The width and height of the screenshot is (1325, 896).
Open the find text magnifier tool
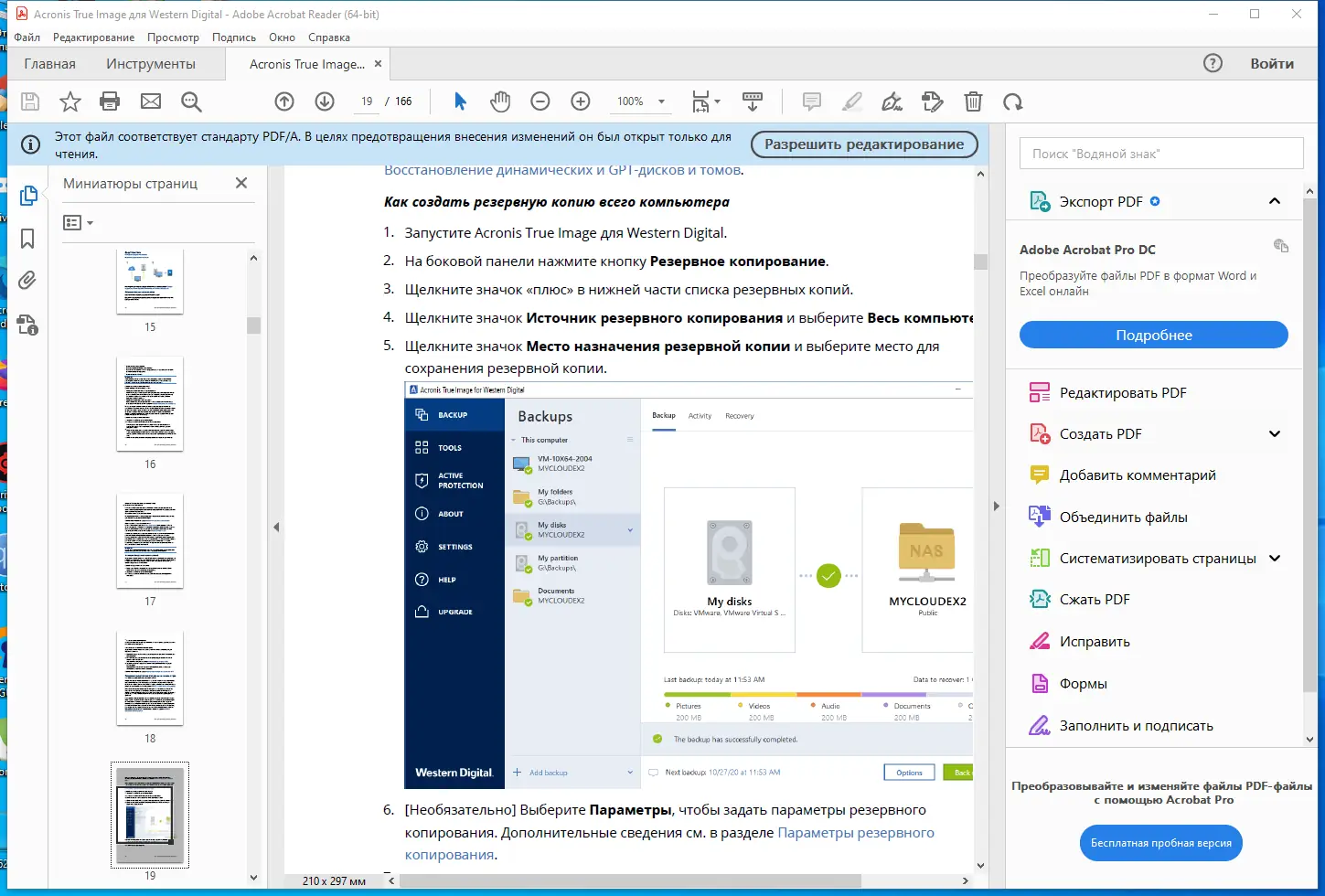[x=191, y=101]
